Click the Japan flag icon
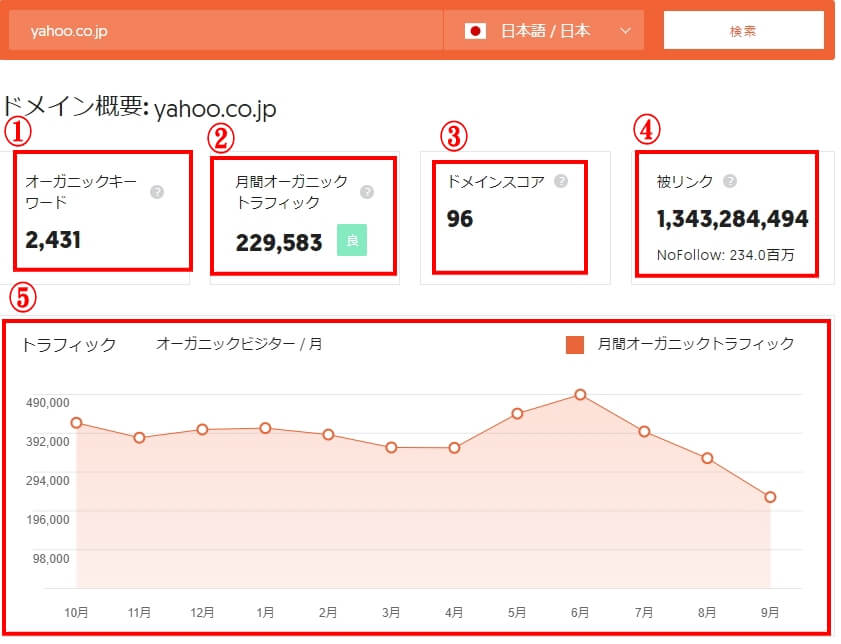Image resolution: width=841 pixels, height=644 pixels. point(475,31)
